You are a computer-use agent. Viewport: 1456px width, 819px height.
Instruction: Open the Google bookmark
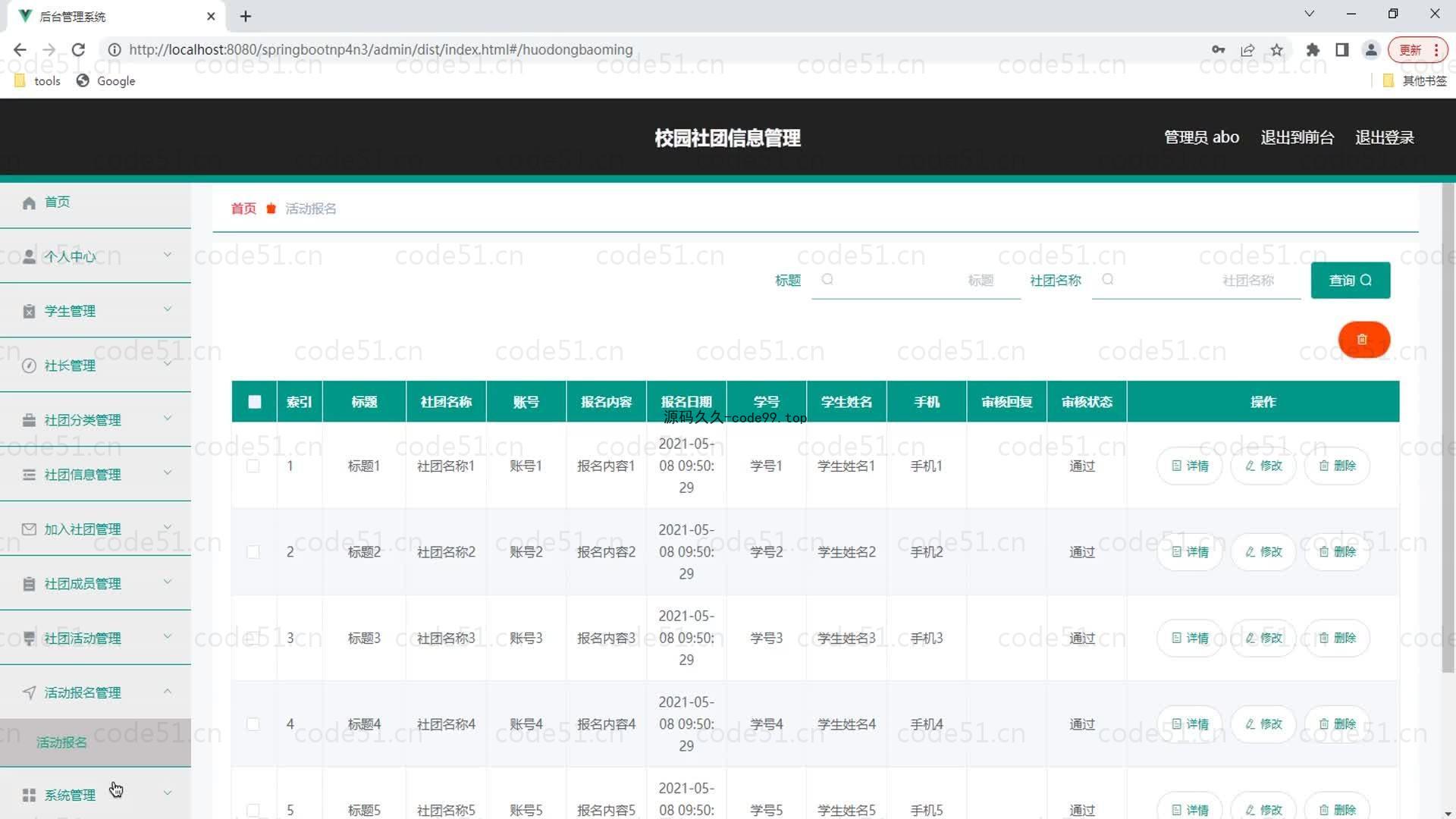(106, 81)
